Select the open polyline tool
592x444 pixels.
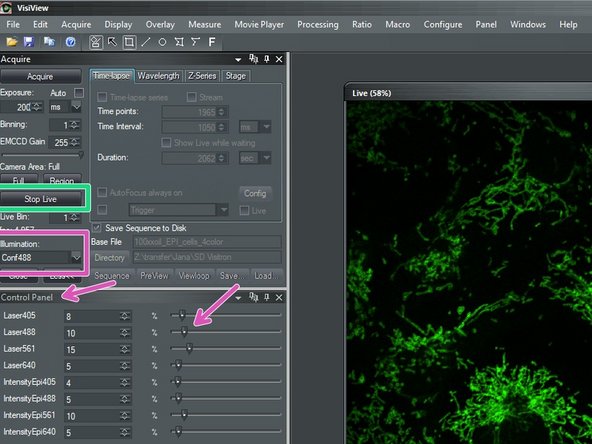click(x=195, y=42)
